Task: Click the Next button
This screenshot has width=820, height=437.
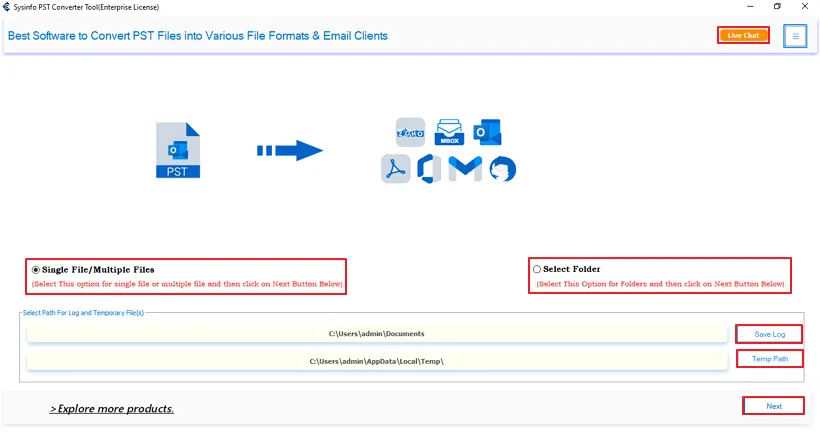Action: pos(773,406)
